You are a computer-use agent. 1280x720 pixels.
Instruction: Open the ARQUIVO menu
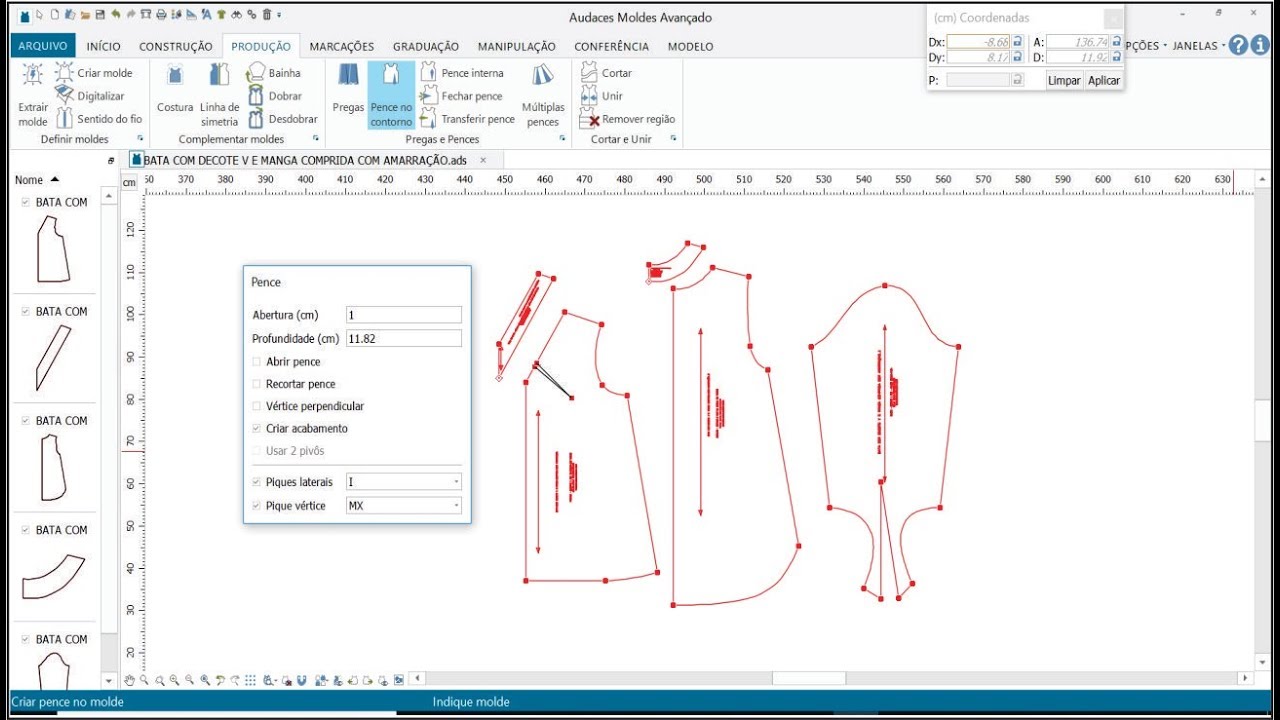pyautogui.click(x=43, y=46)
